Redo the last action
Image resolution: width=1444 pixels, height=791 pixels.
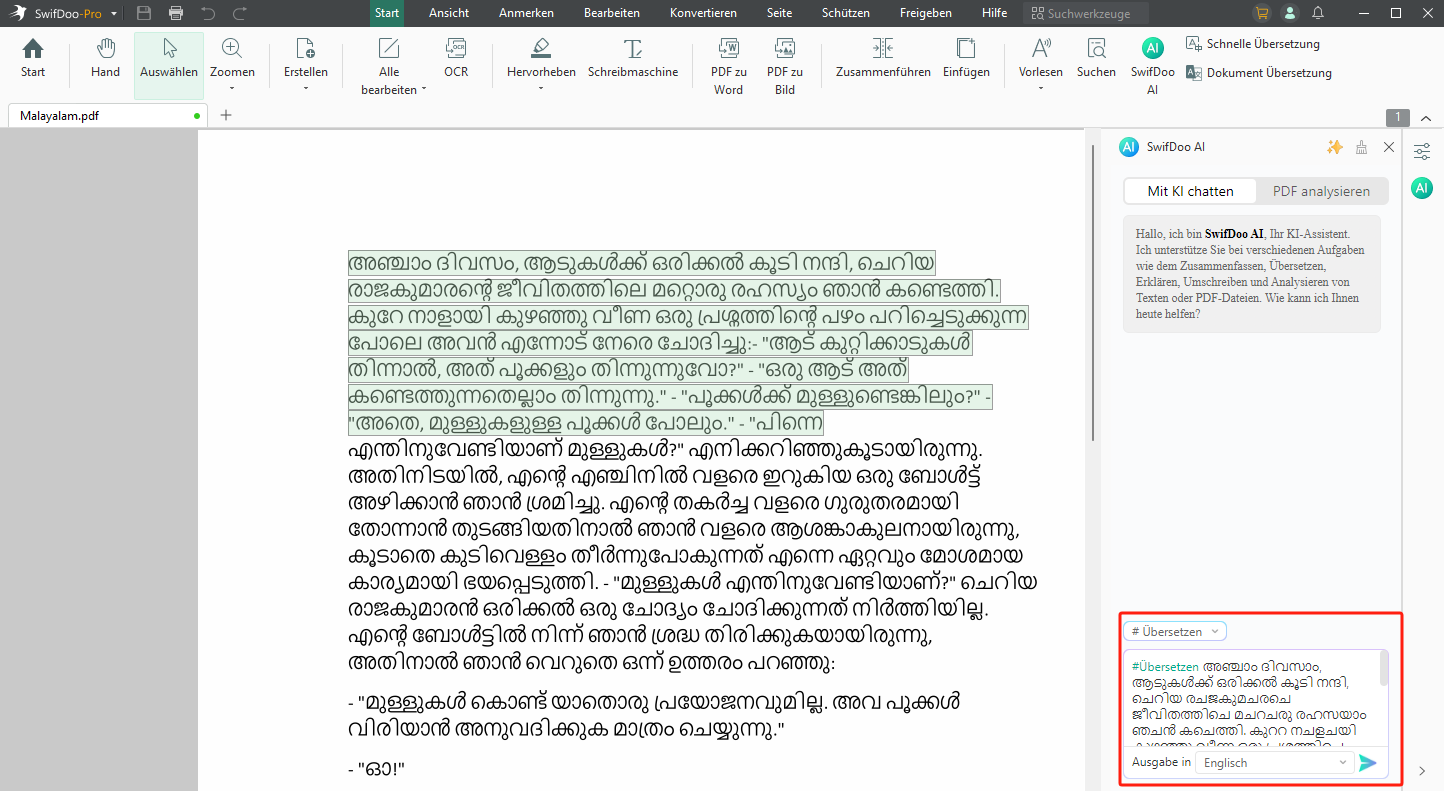(240, 13)
